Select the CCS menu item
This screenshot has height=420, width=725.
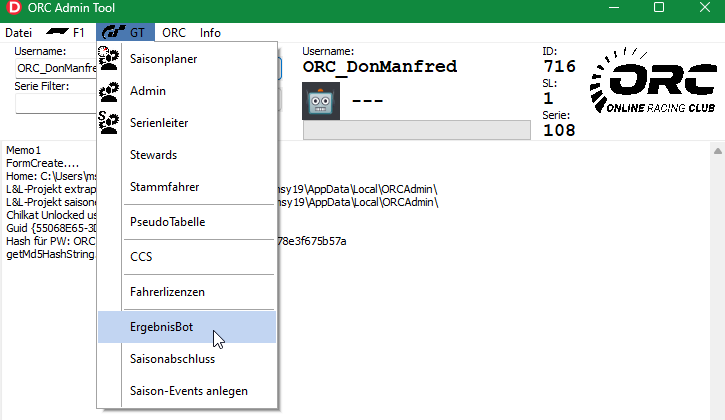[141, 257]
